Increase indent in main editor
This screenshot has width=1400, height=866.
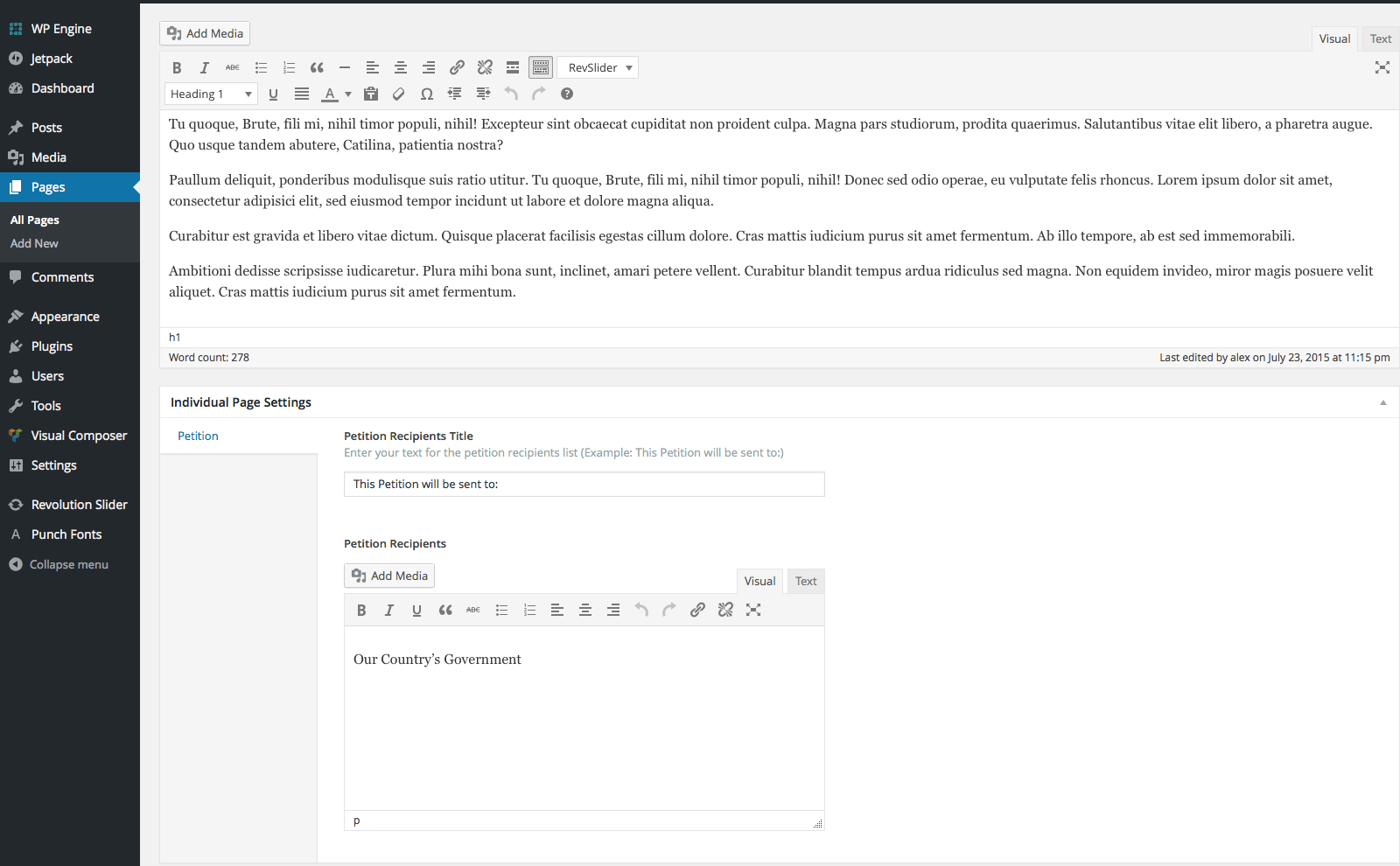coord(483,94)
